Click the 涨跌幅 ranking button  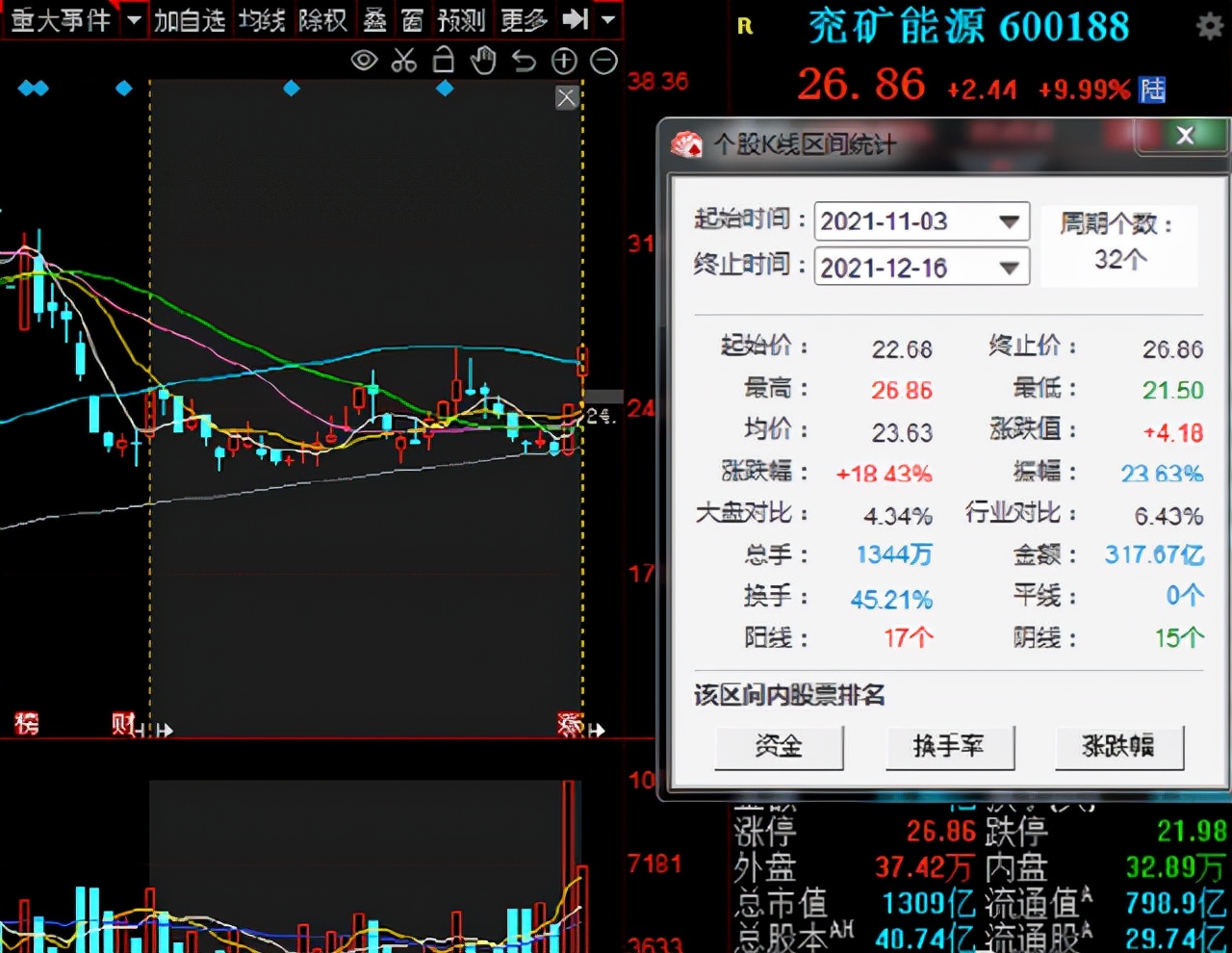(x=1118, y=746)
